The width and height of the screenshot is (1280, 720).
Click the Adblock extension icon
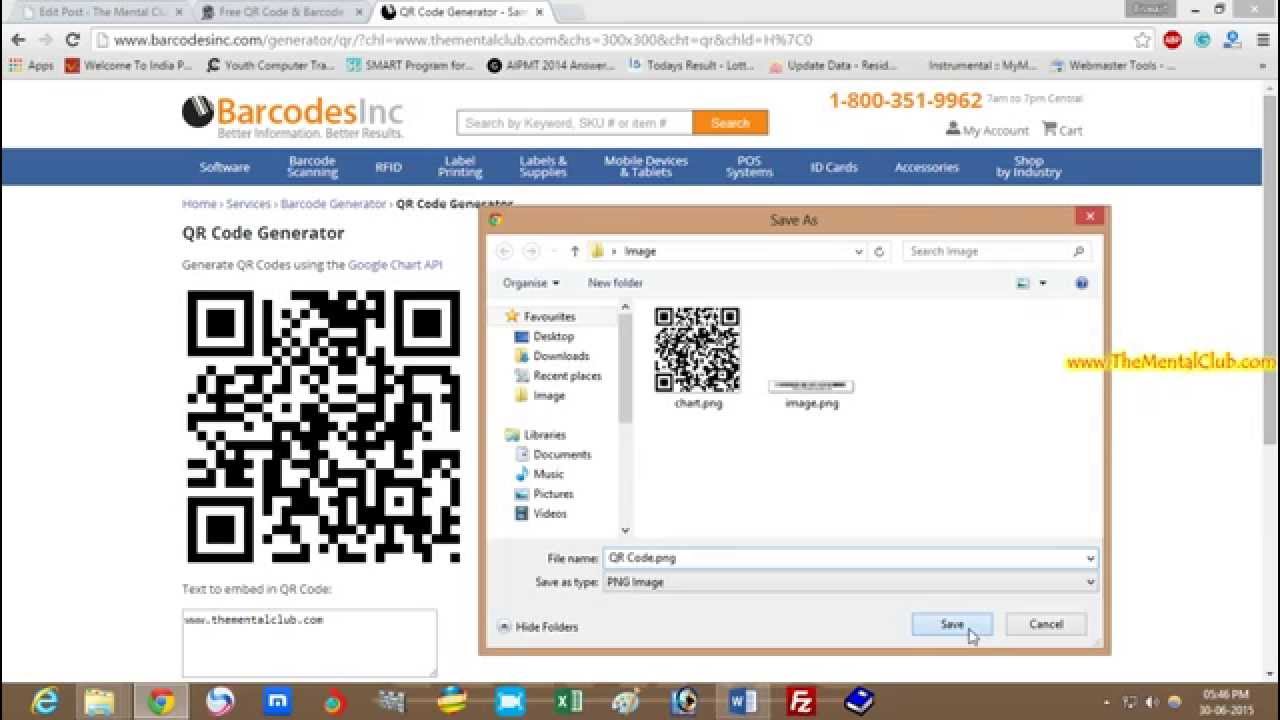[1173, 41]
